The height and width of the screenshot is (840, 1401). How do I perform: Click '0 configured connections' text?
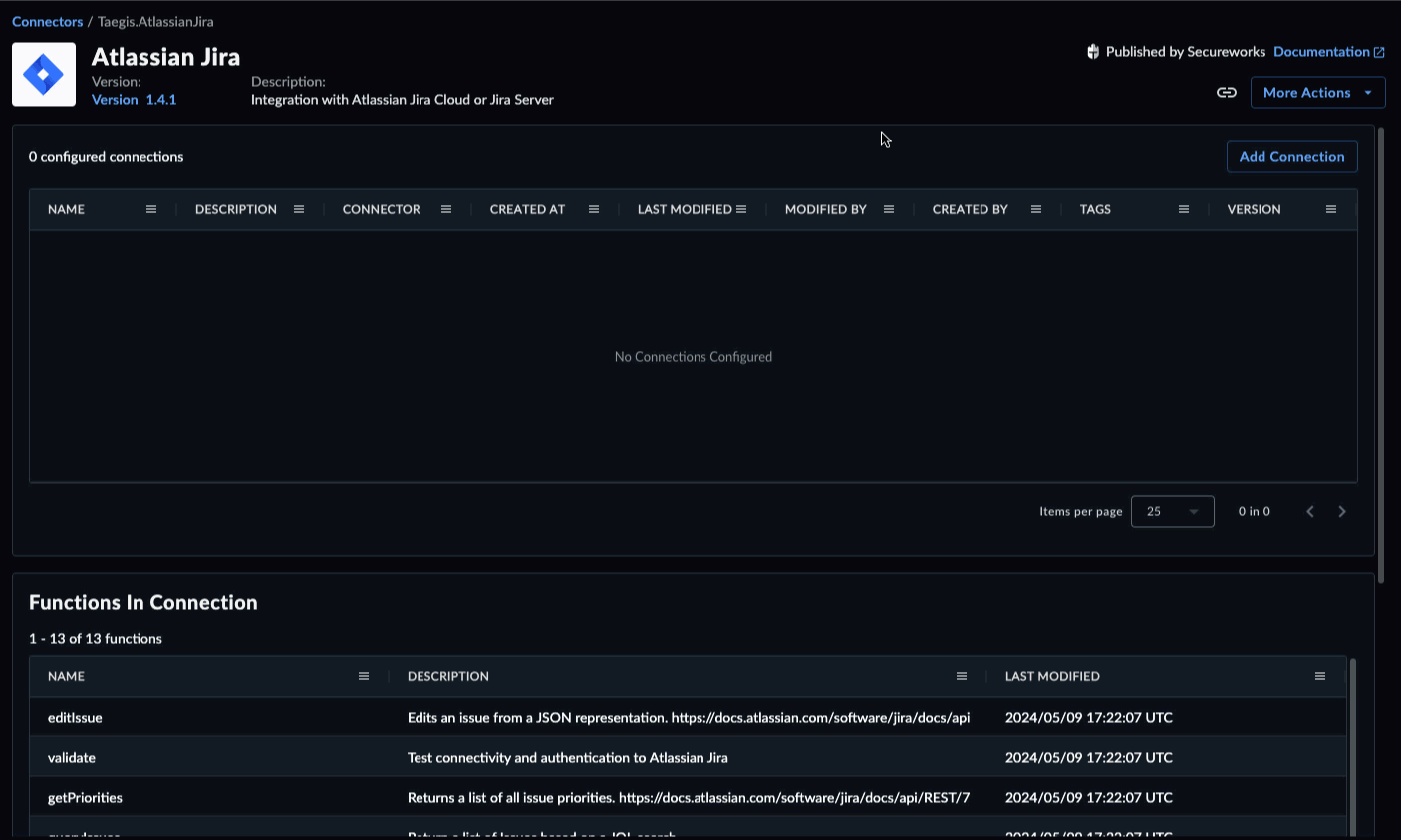coord(107,157)
